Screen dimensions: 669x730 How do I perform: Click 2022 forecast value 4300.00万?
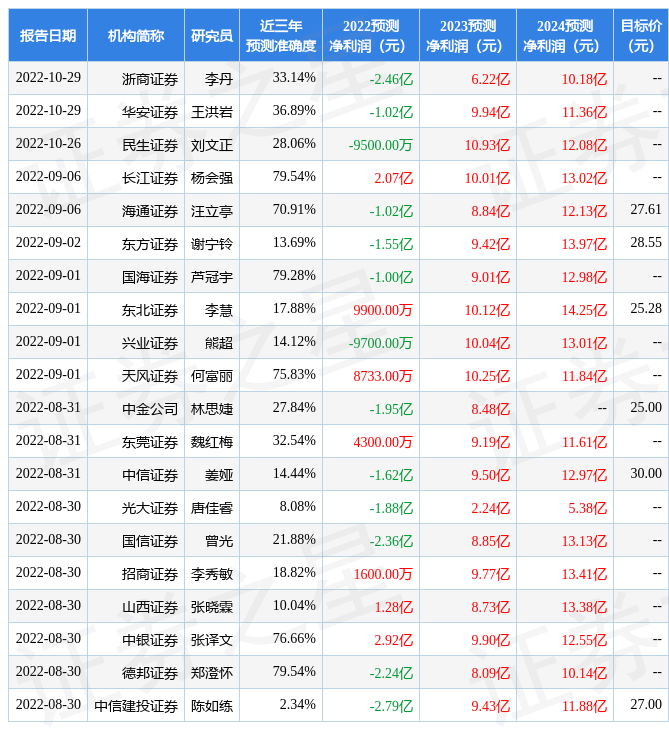[383, 442]
